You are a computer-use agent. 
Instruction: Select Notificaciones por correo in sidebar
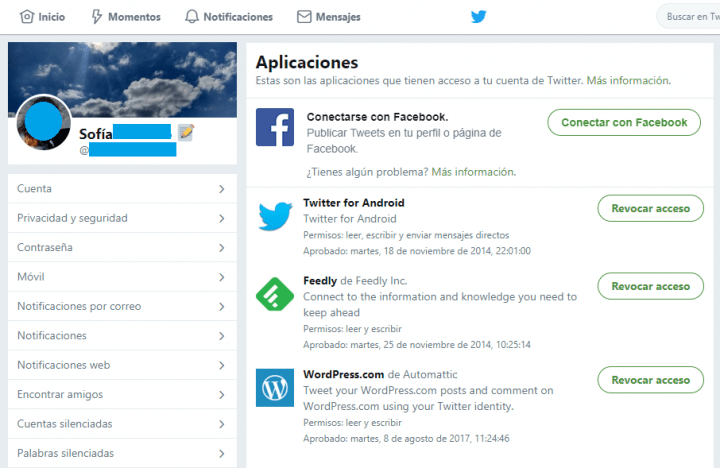coord(123,306)
